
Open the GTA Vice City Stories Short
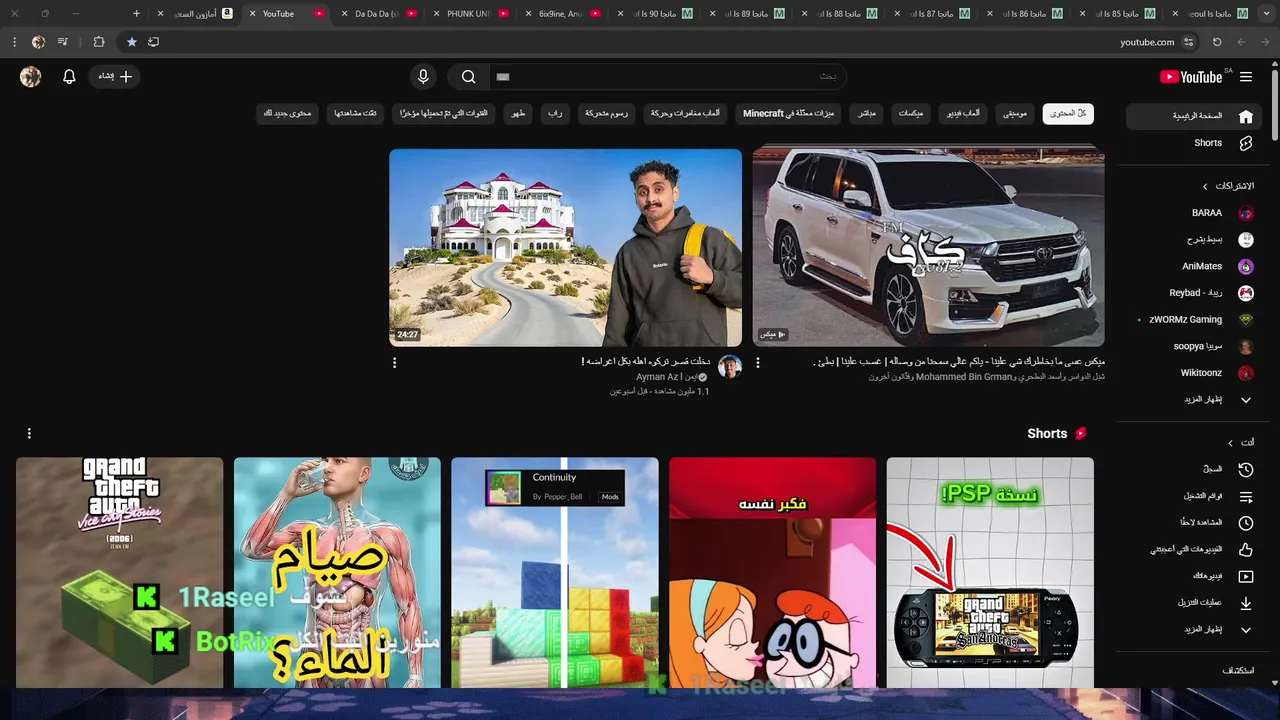pyautogui.click(x=119, y=573)
